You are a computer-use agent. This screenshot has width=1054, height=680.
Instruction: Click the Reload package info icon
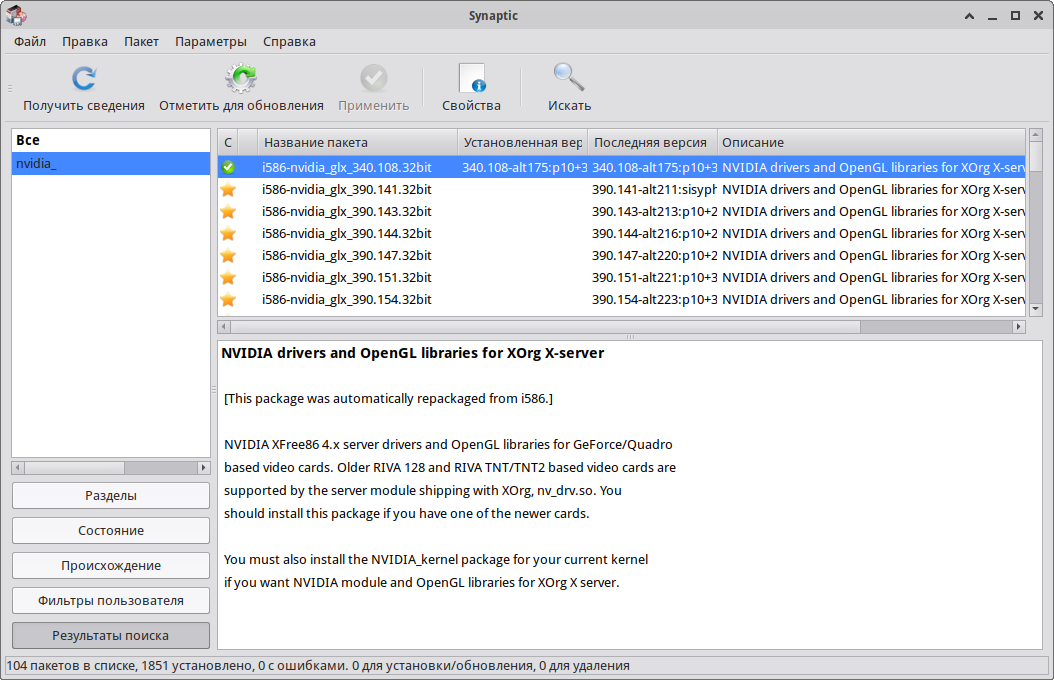(x=84, y=79)
